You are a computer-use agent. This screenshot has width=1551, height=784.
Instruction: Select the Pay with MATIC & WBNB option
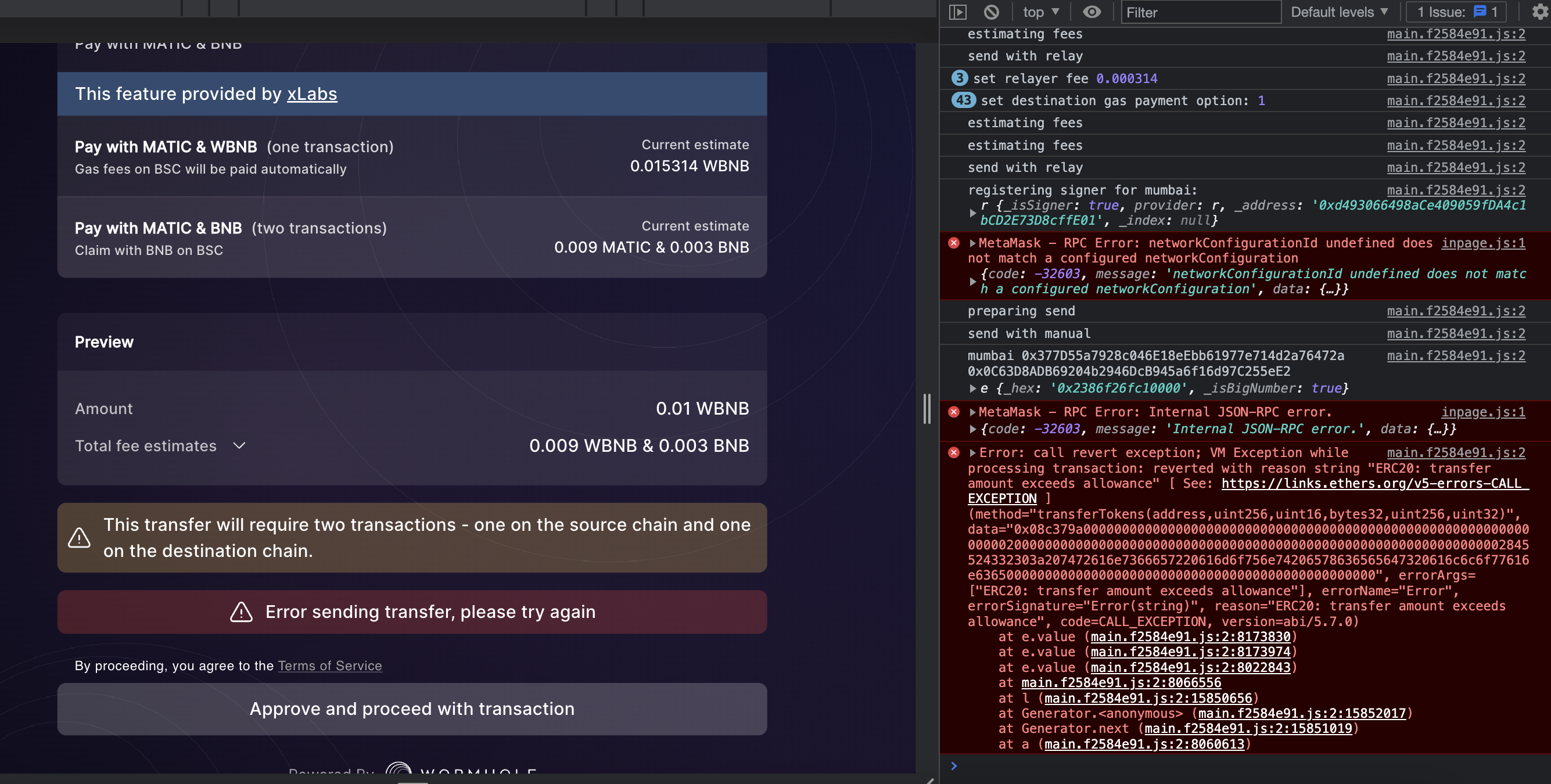point(412,157)
